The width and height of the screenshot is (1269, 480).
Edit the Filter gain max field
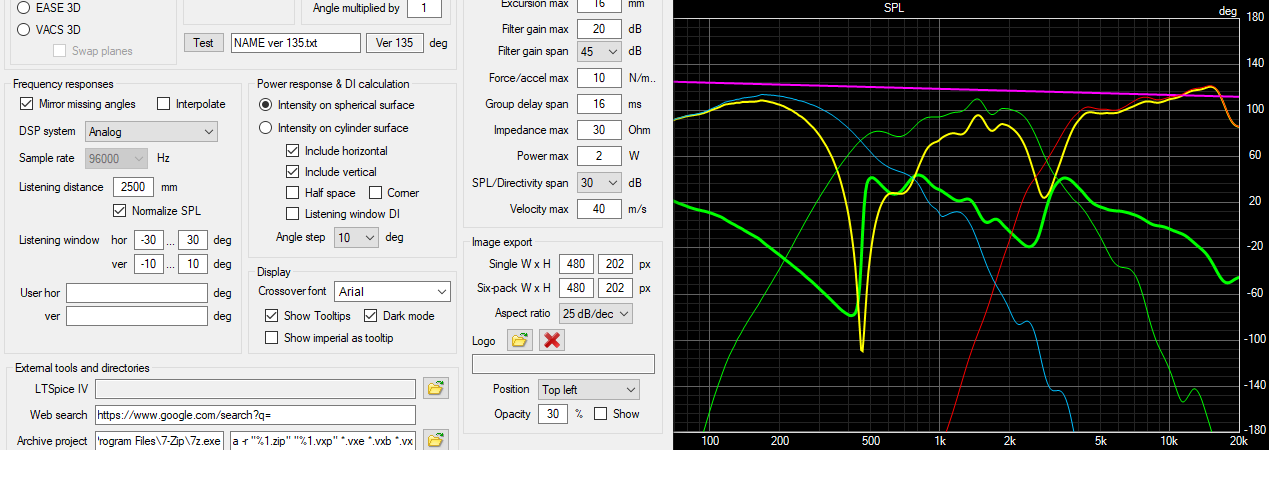(599, 29)
